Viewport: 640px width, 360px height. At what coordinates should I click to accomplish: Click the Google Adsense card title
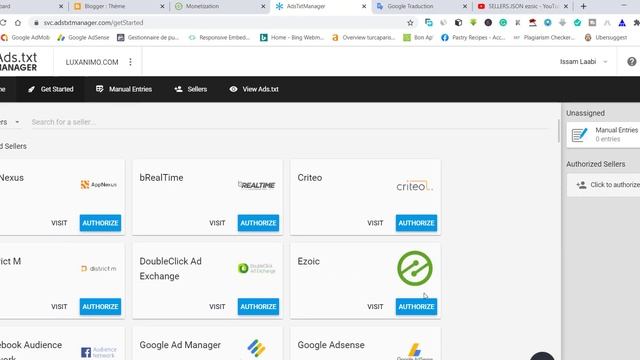coord(331,345)
